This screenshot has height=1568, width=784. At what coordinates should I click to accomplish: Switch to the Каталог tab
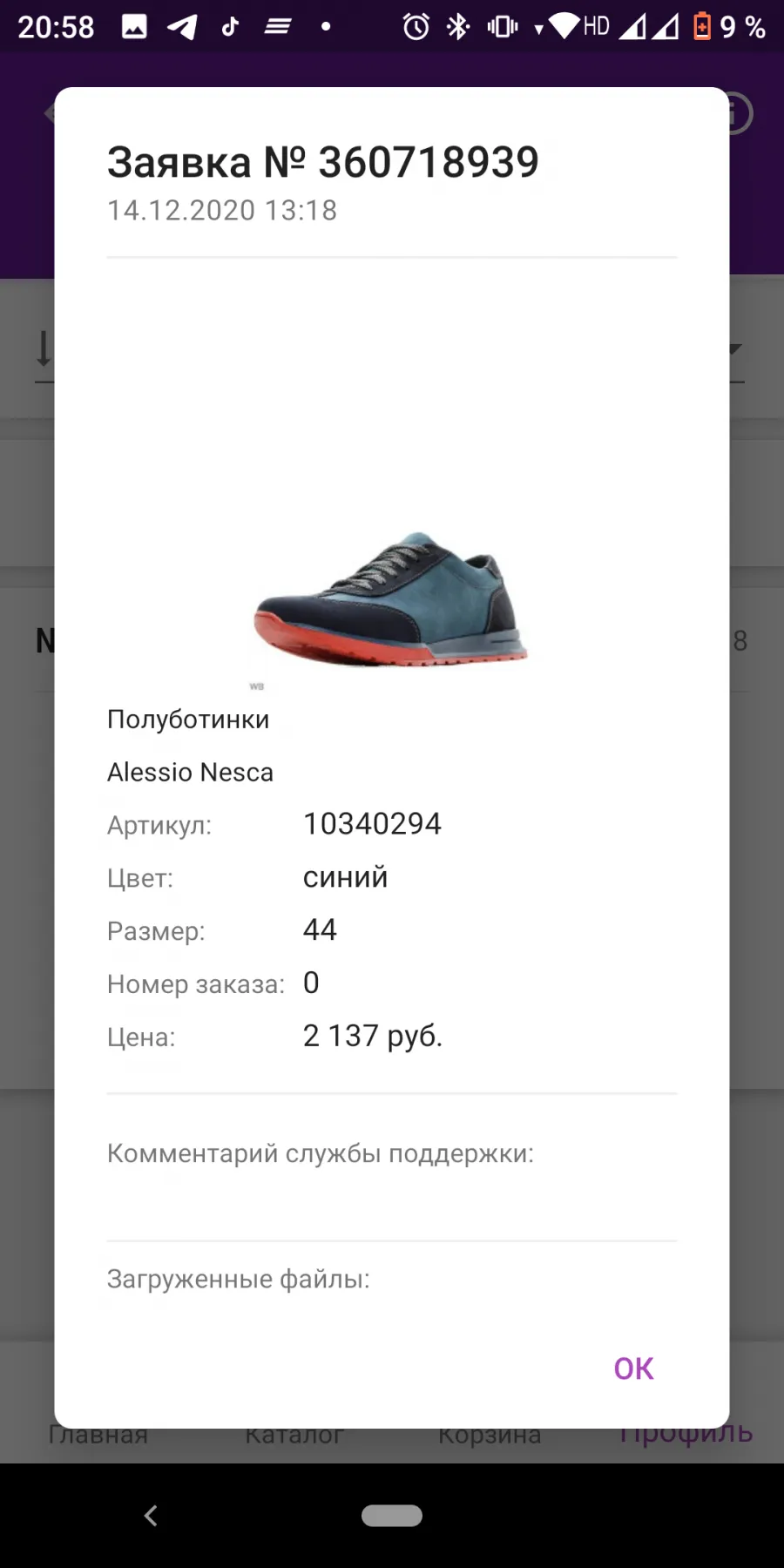[294, 1436]
